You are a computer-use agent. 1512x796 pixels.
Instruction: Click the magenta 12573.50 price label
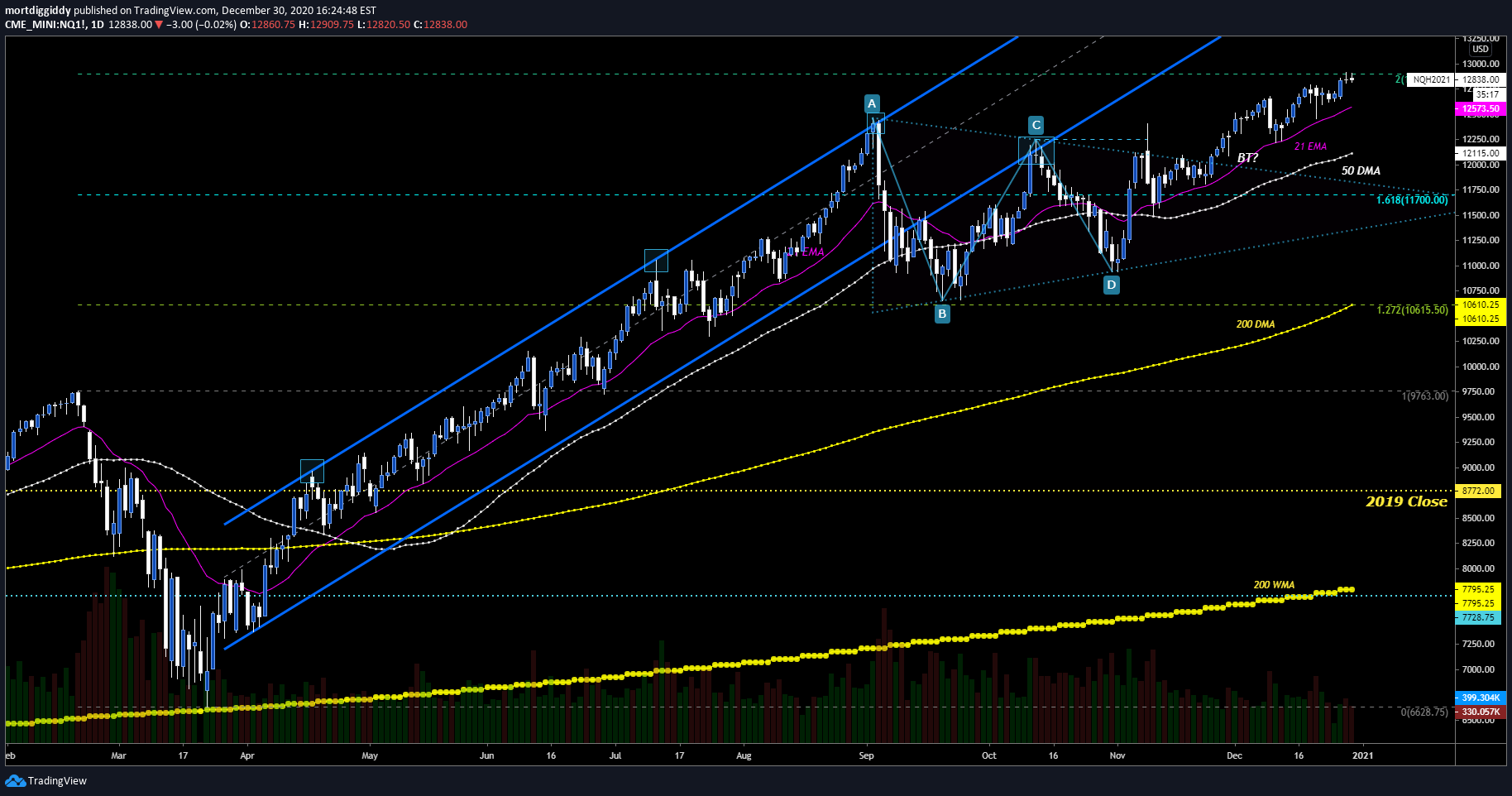(1481, 109)
